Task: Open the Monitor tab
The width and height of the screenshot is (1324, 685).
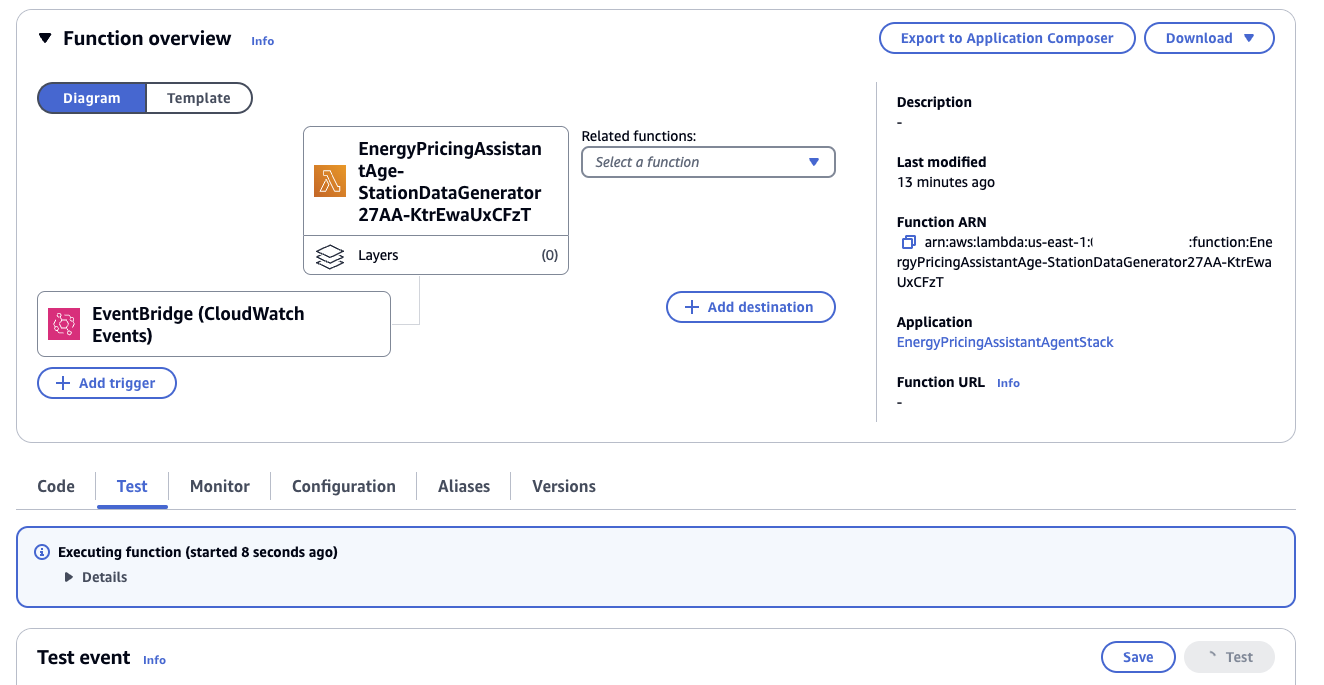Action: point(220,486)
